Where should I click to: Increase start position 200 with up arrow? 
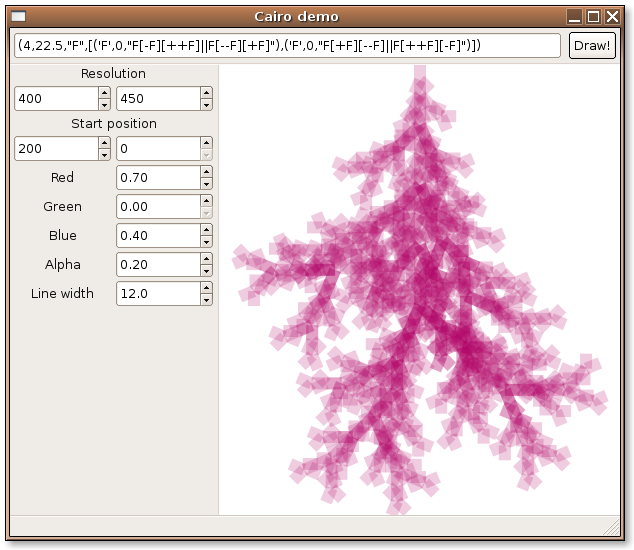(x=104, y=143)
